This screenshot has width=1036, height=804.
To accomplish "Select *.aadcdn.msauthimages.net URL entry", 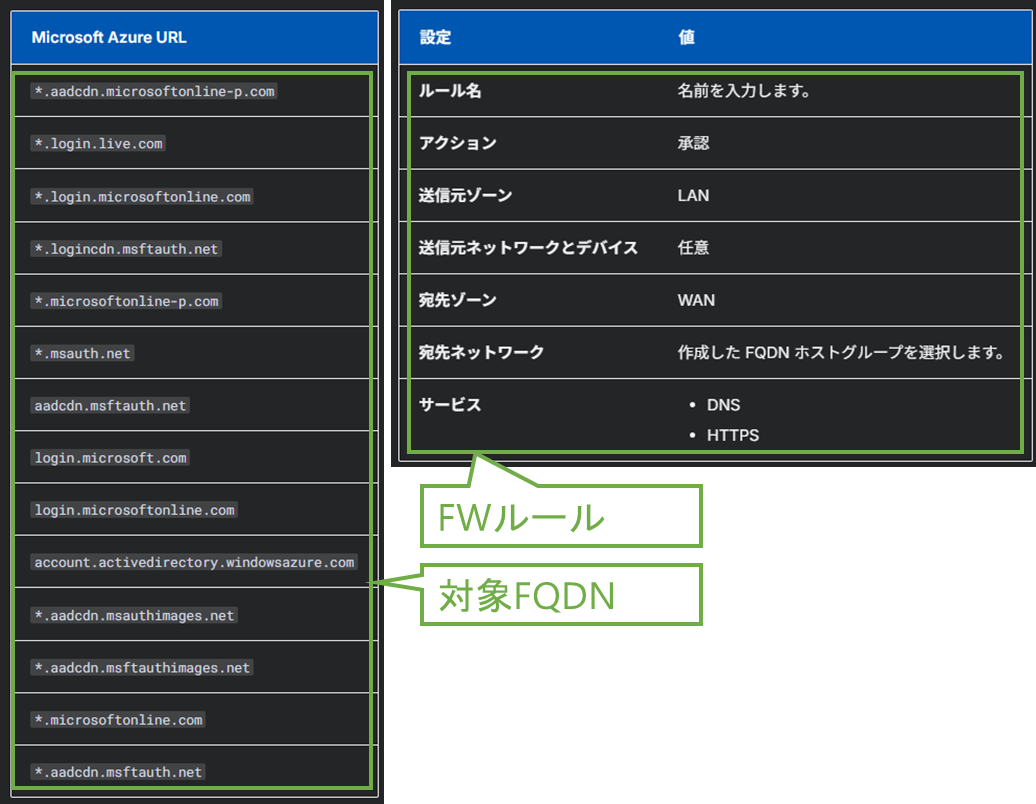I will [134, 615].
